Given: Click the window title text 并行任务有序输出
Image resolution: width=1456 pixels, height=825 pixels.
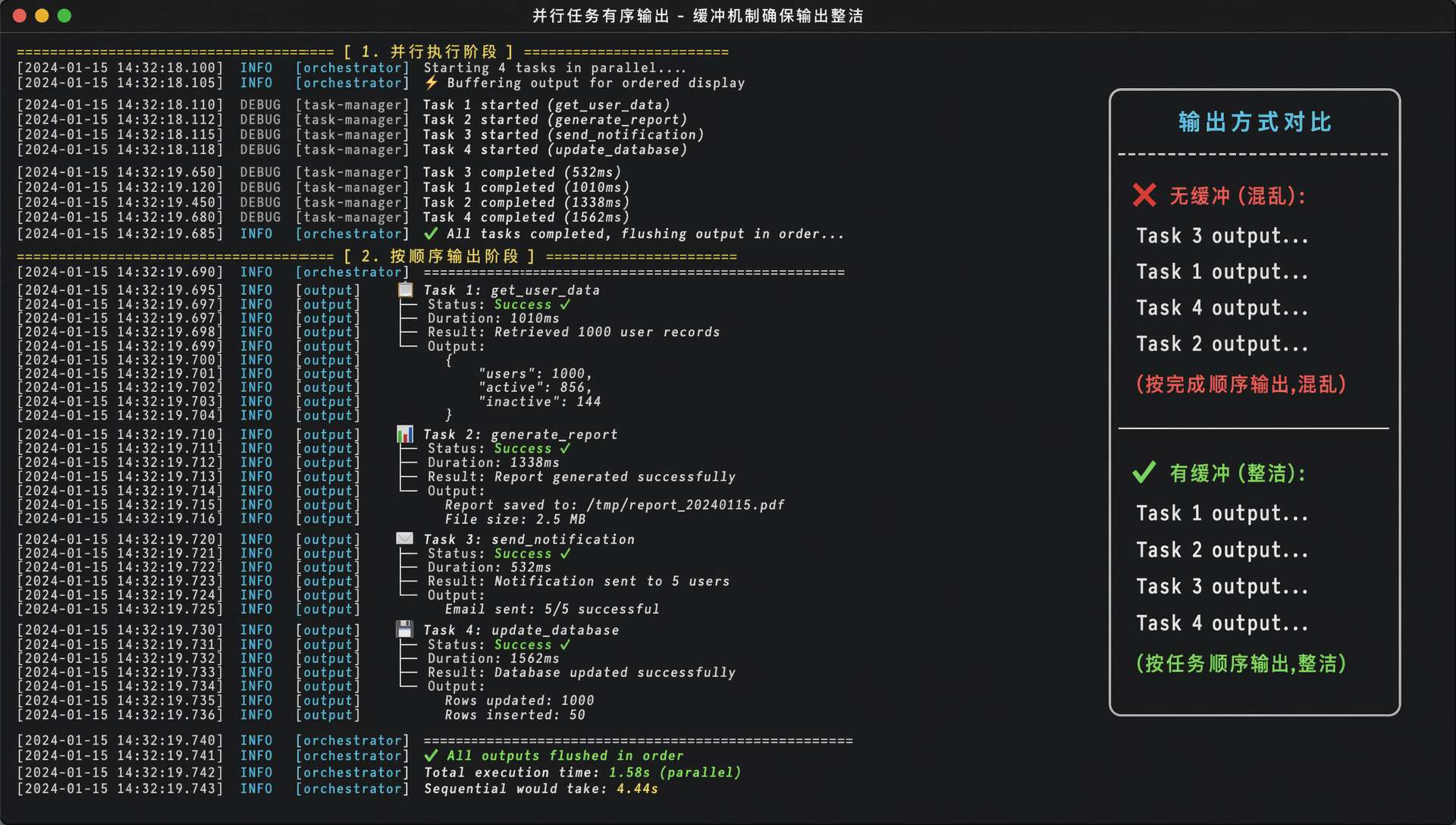Looking at the screenshot, I should (601, 16).
